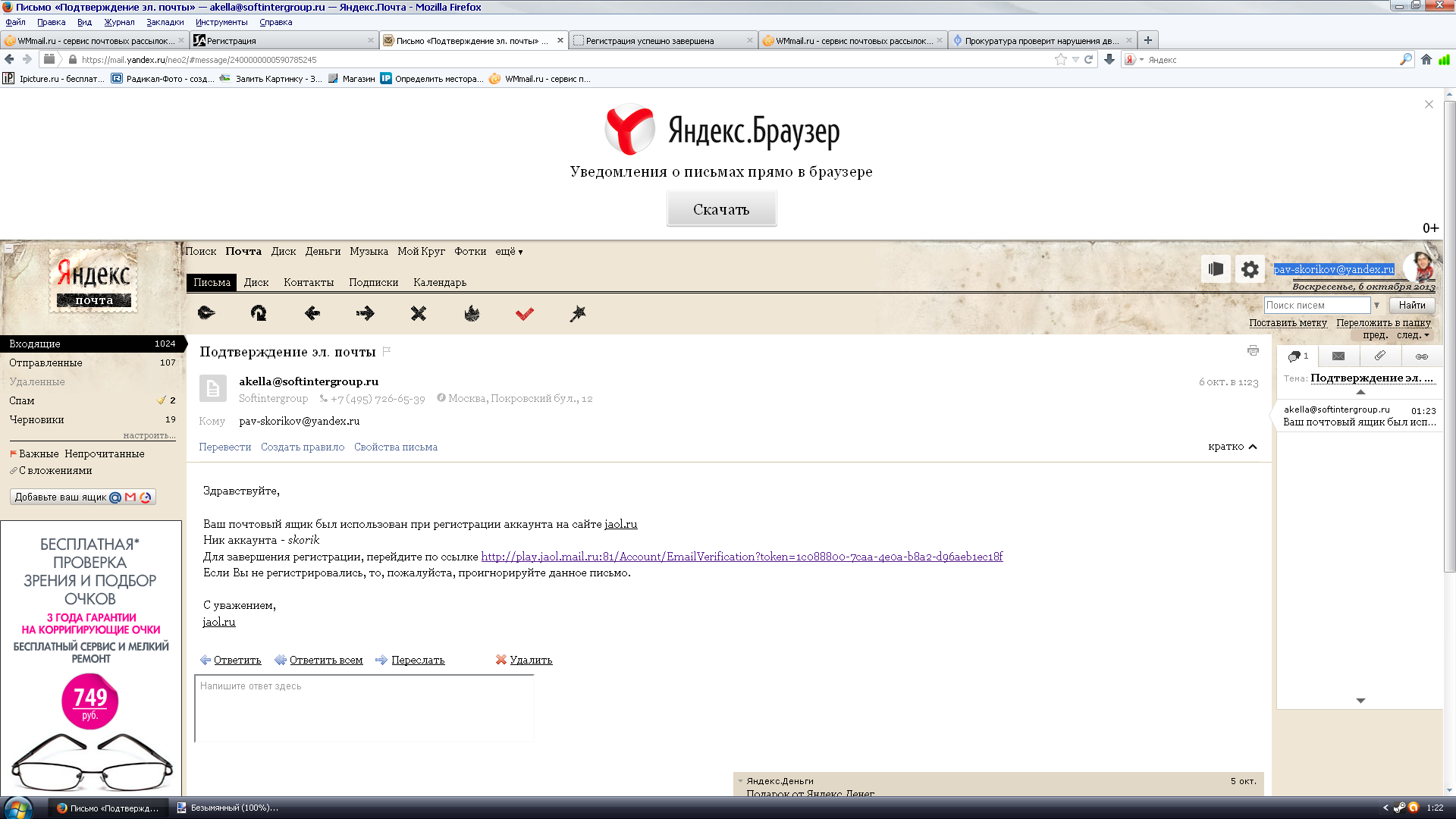Open the email verification link
The image size is (1456, 819).
tap(742, 556)
